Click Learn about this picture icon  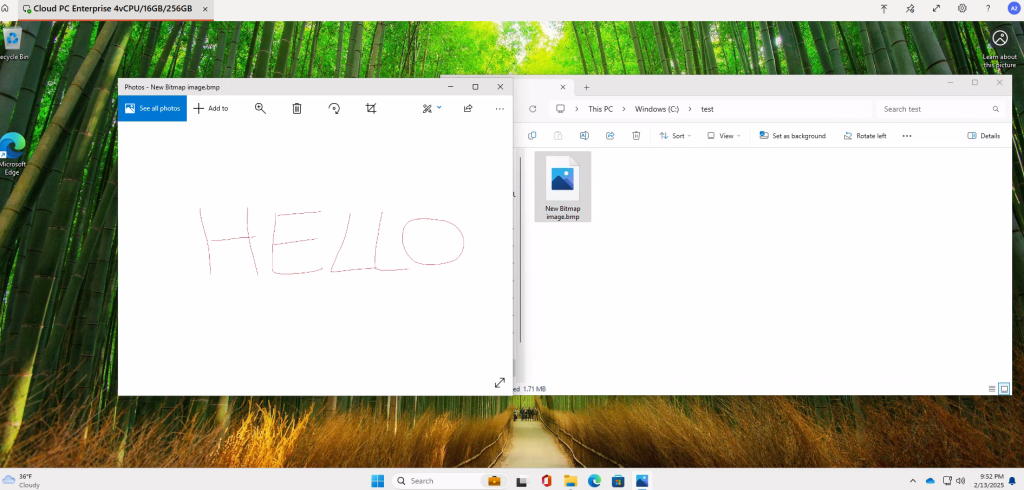click(x=1000, y=49)
